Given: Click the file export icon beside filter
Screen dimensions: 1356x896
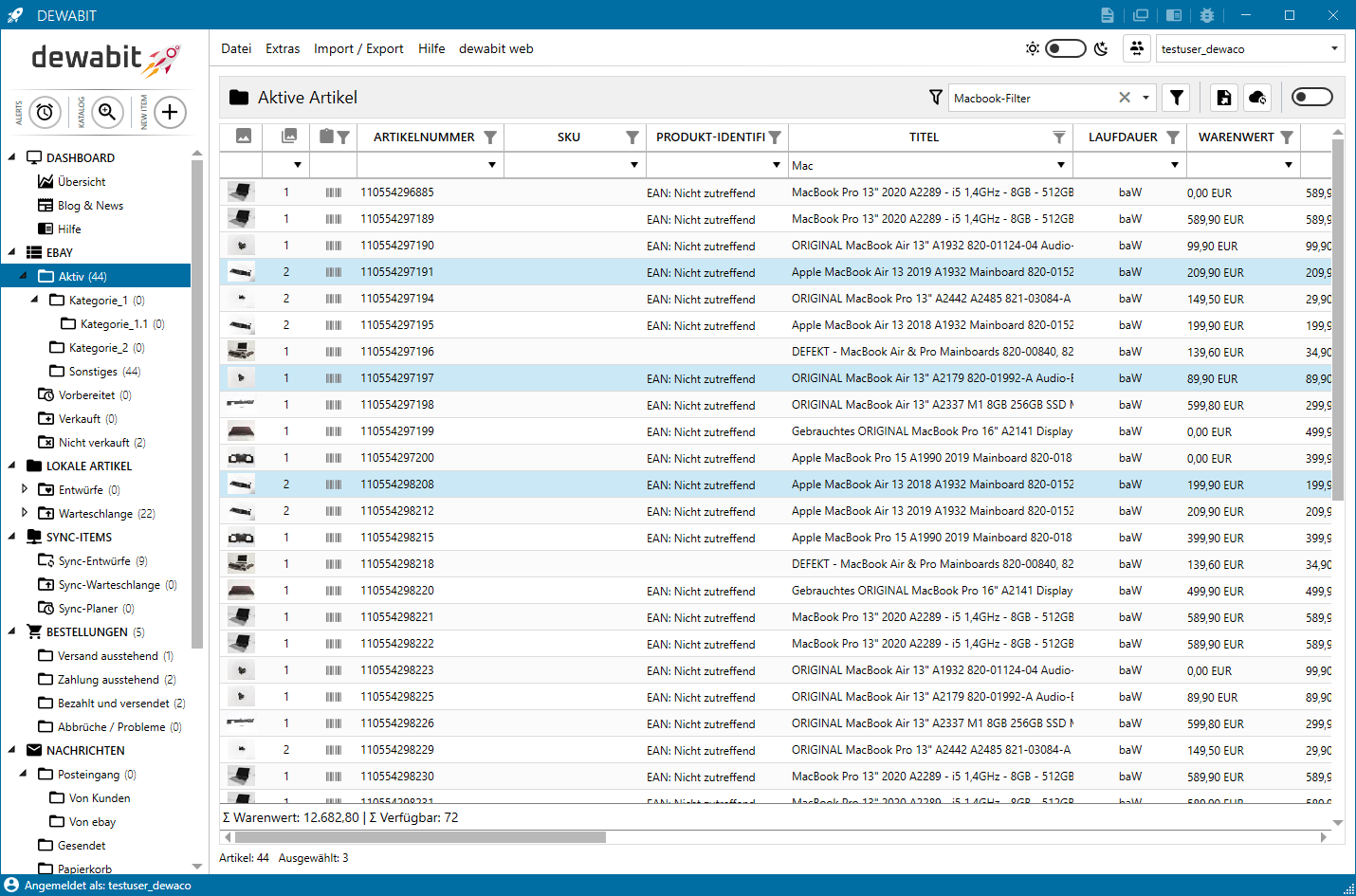Looking at the screenshot, I should coord(1224,98).
